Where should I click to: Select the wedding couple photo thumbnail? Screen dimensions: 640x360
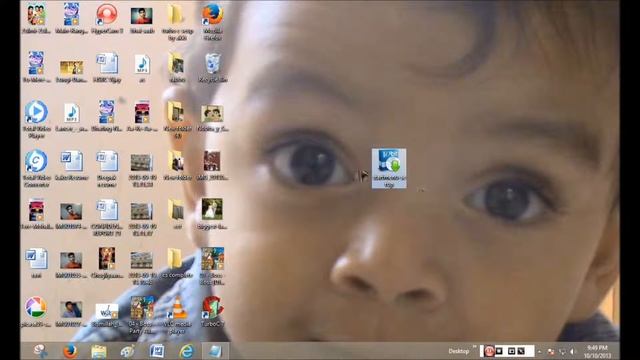pyautogui.click(x=212, y=214)
